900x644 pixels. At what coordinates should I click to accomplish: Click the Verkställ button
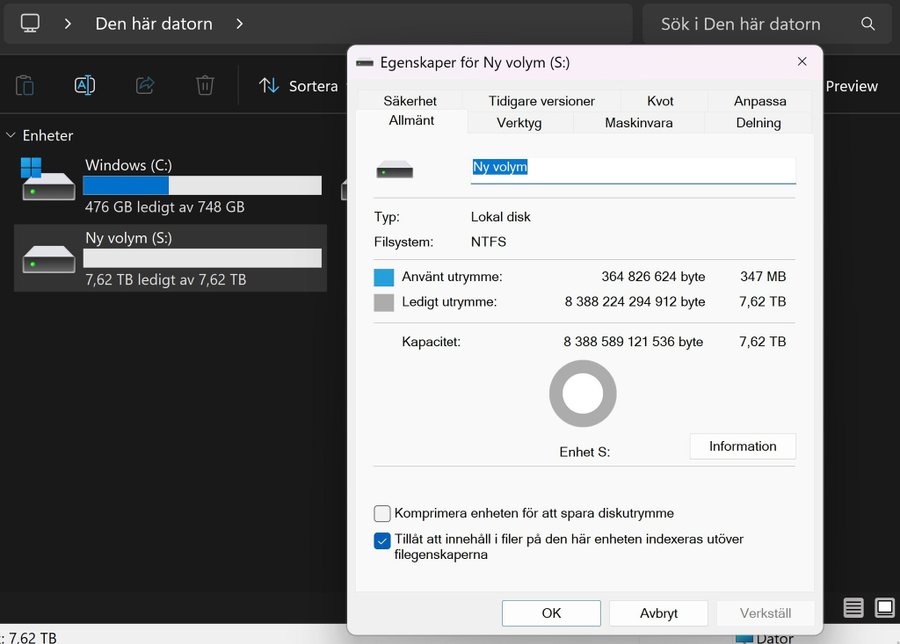tap(765, 613)
